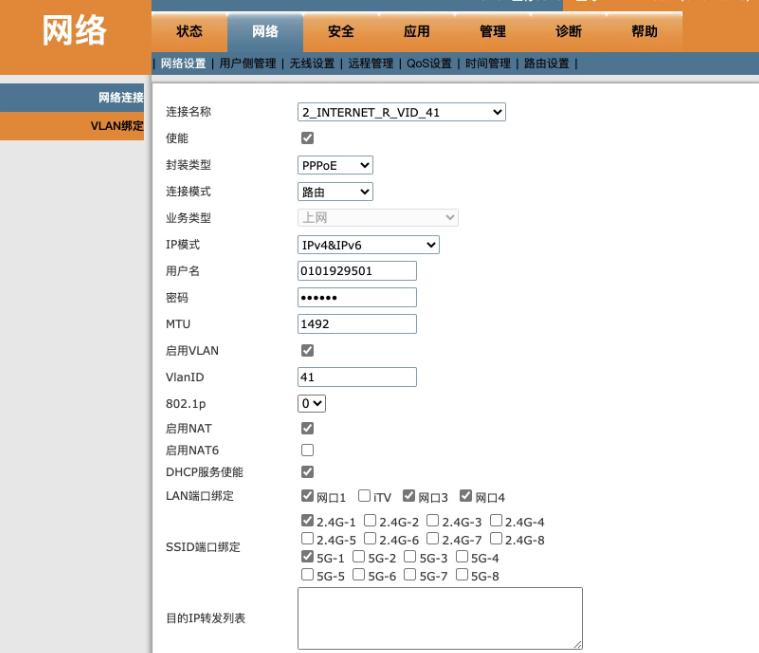Uncheck the 网口4 LAN port binding

click(466, 496)
